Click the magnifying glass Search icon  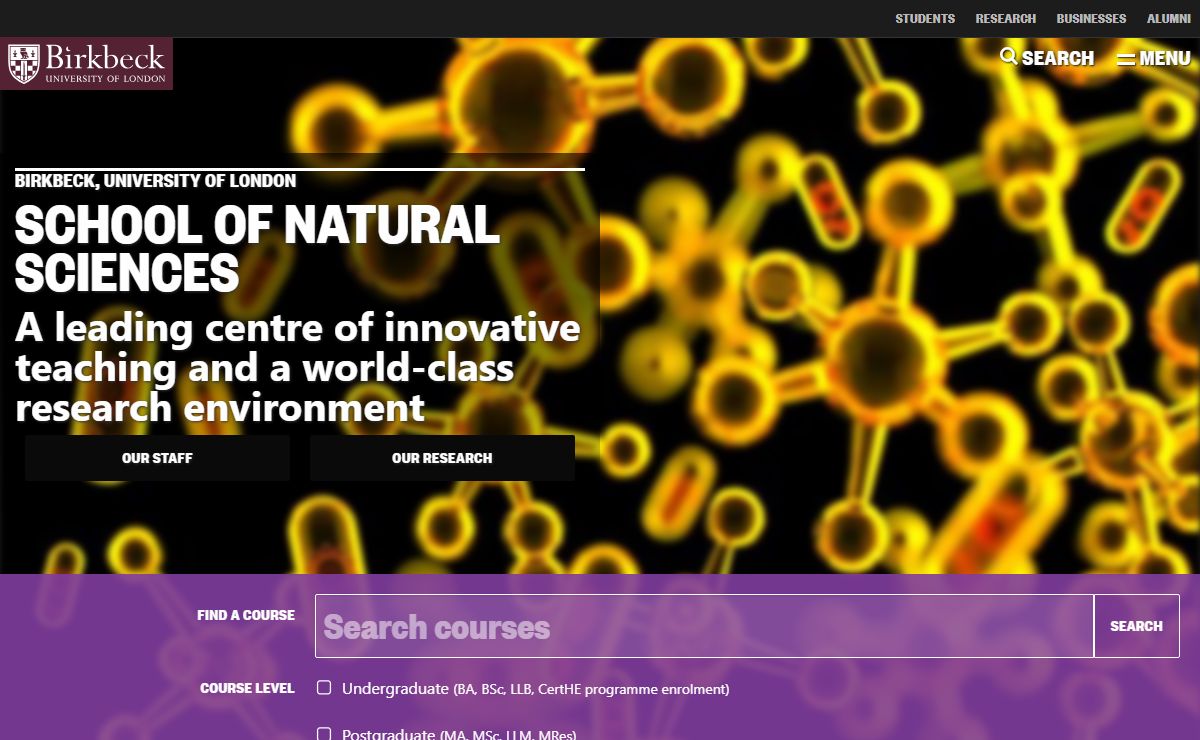[1009, 57]
